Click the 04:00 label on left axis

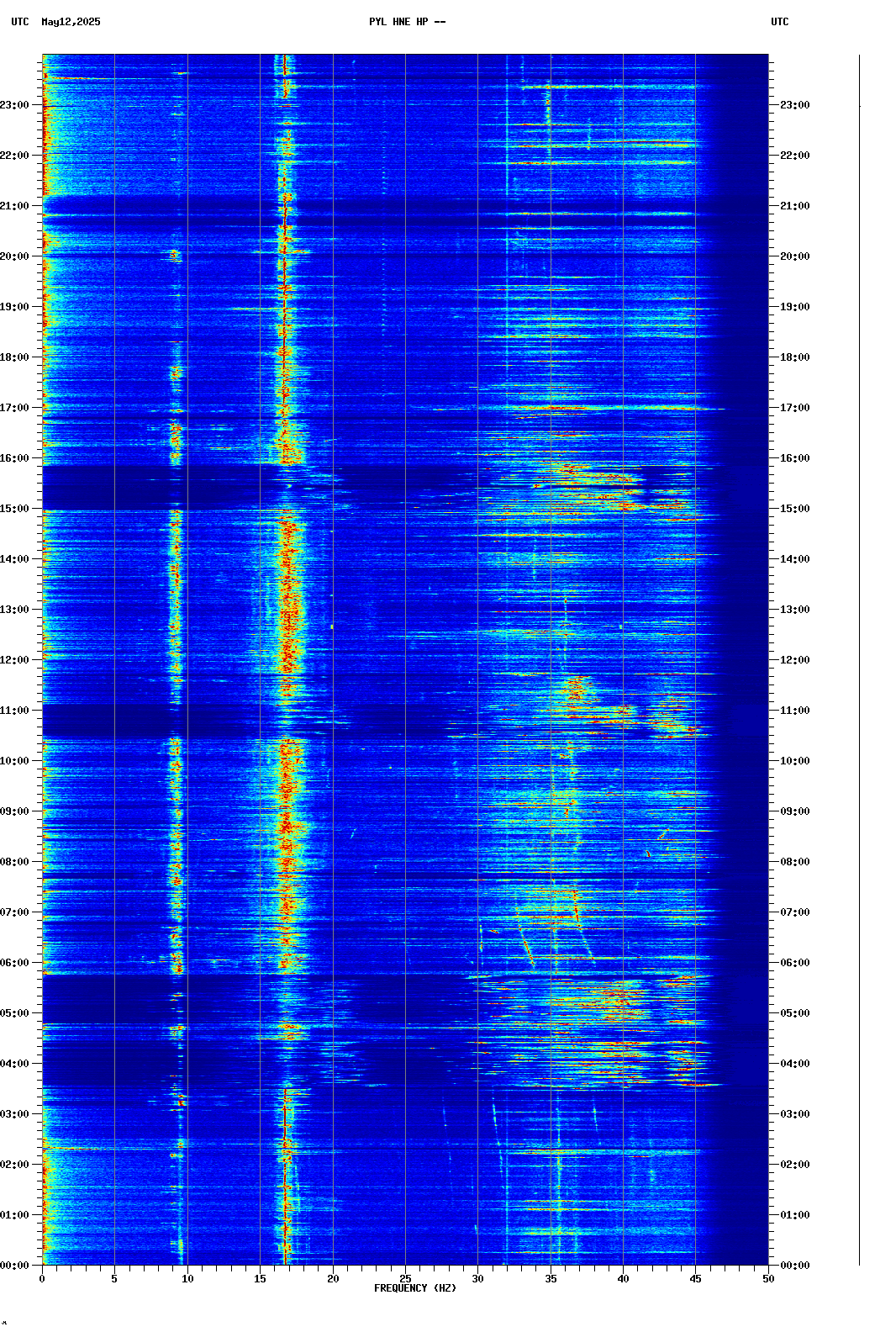(x=14, y=1064)
